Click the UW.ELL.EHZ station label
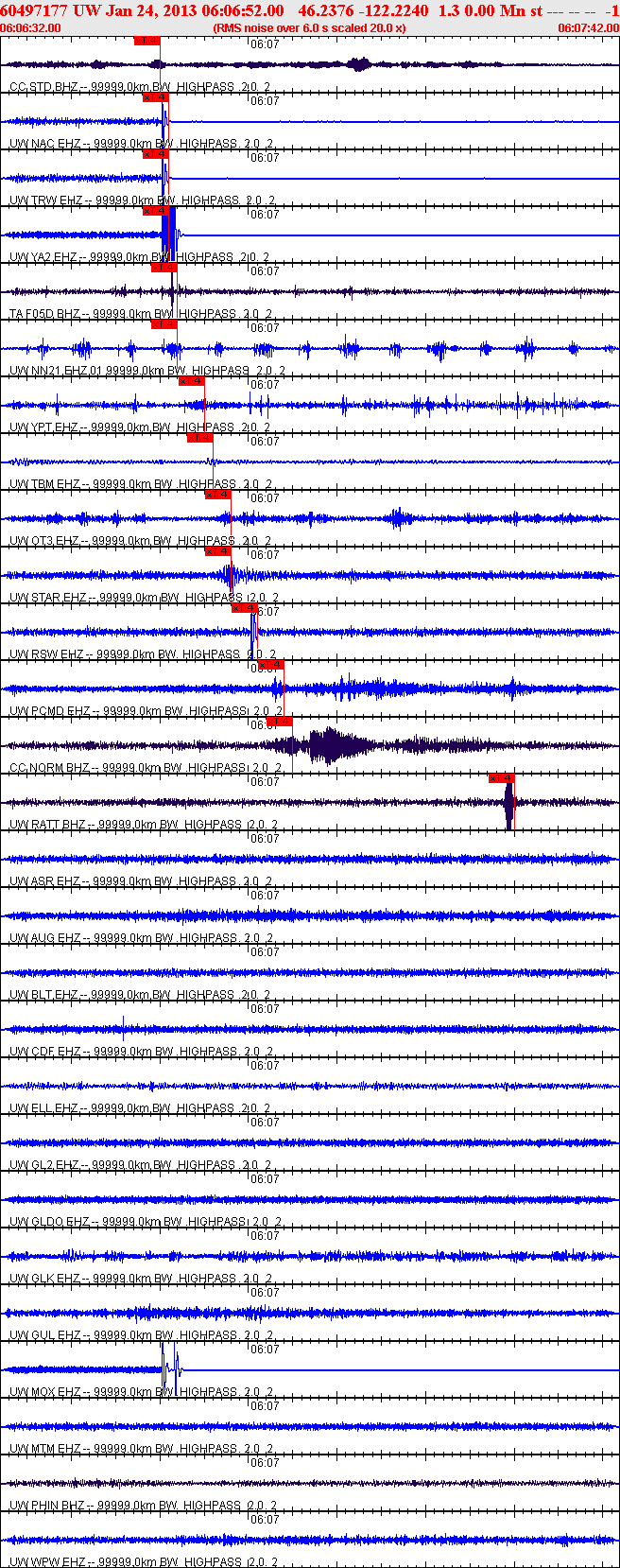This screenshot has width=620, height=1568. pos(140,1108)
